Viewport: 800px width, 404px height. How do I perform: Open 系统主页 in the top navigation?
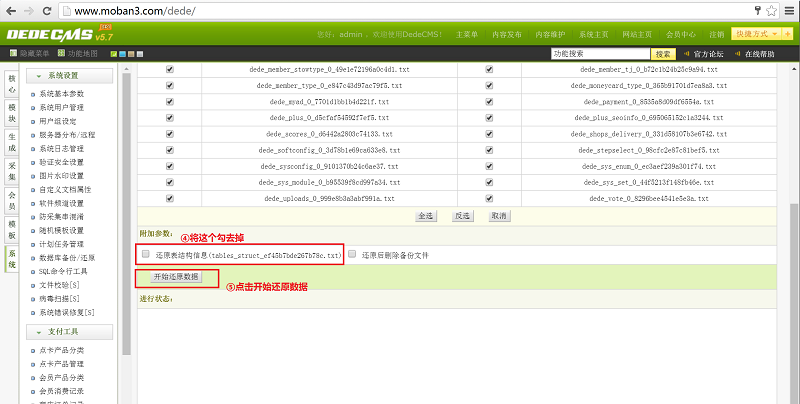(593, 35)
